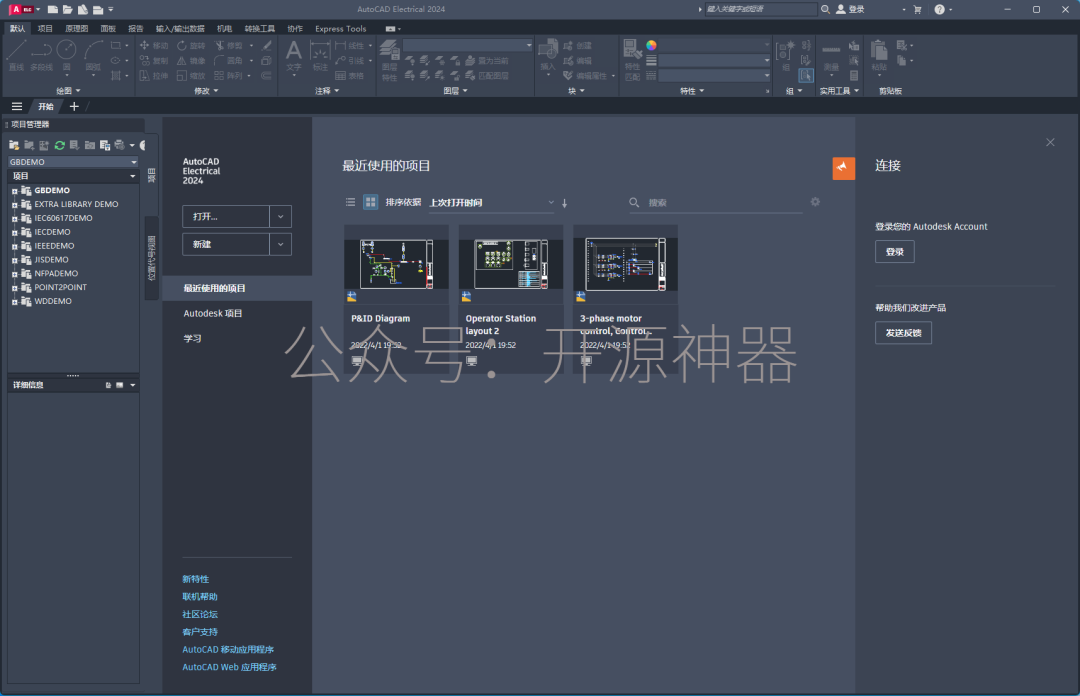Click the Match Layer (匹配图层) tool

coord(488,76)
